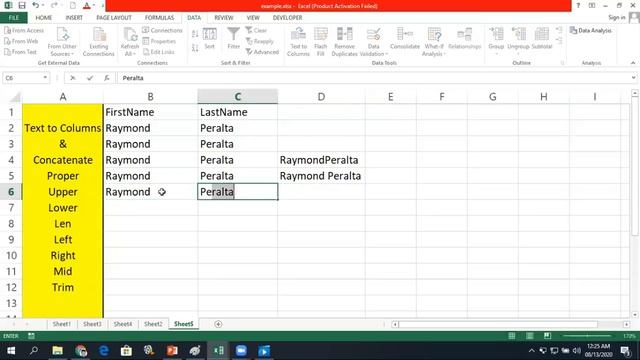The image size is (640, 360).
Task: Click Advanced filter option
Action: (x=262, y=52)
